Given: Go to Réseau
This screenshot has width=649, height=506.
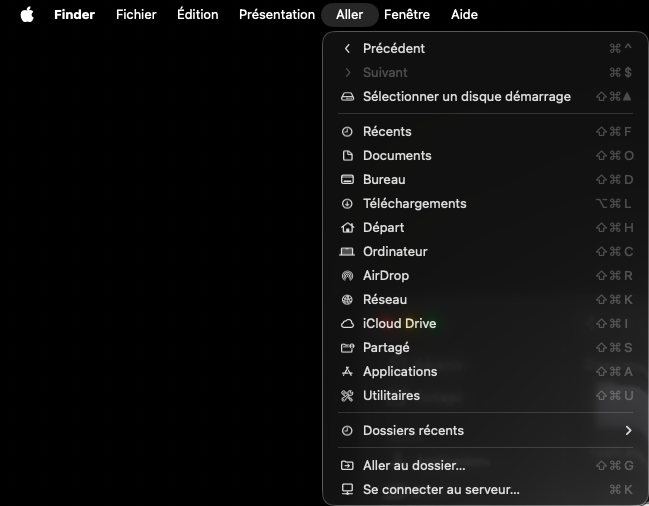Looking at the screenshot, I should point(485,300).
